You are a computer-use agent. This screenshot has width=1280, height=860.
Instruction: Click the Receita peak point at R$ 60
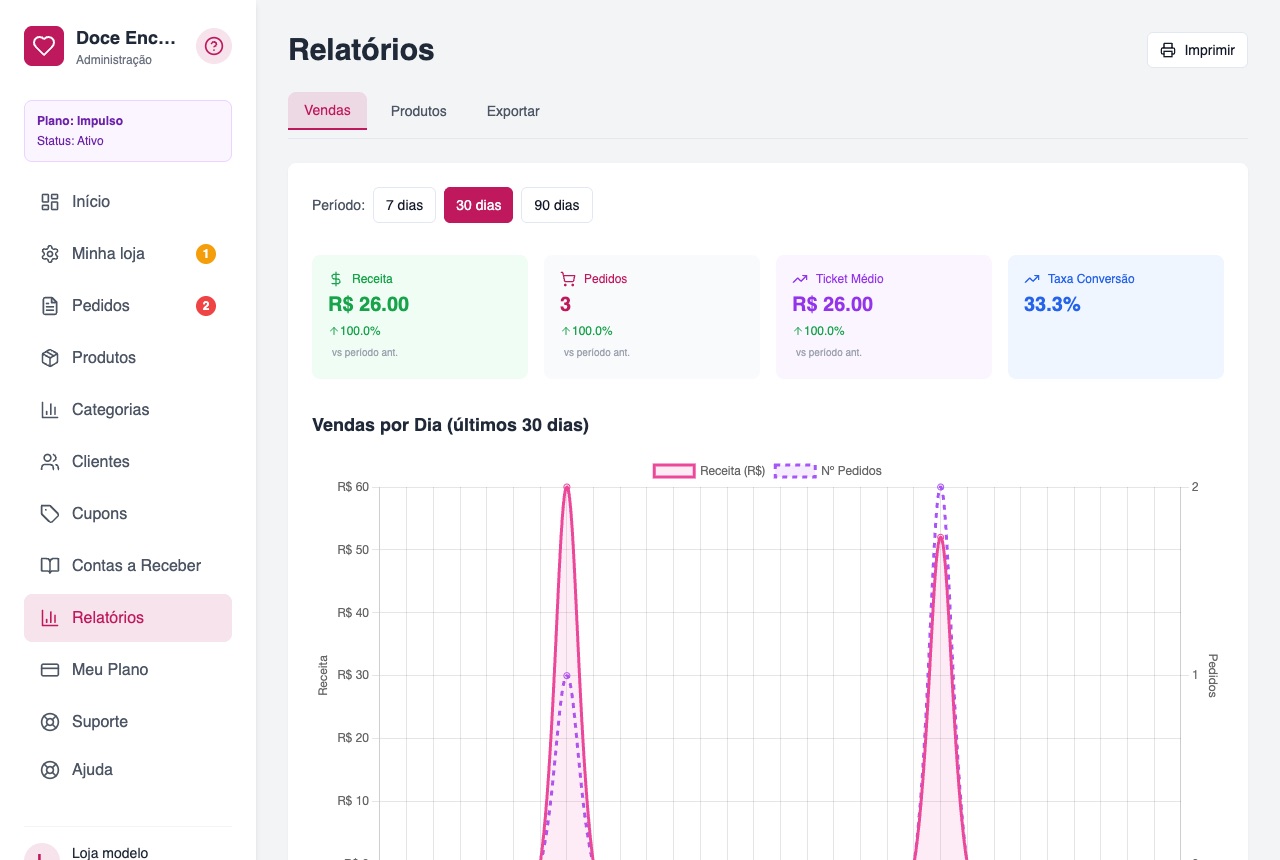[567, 487]
